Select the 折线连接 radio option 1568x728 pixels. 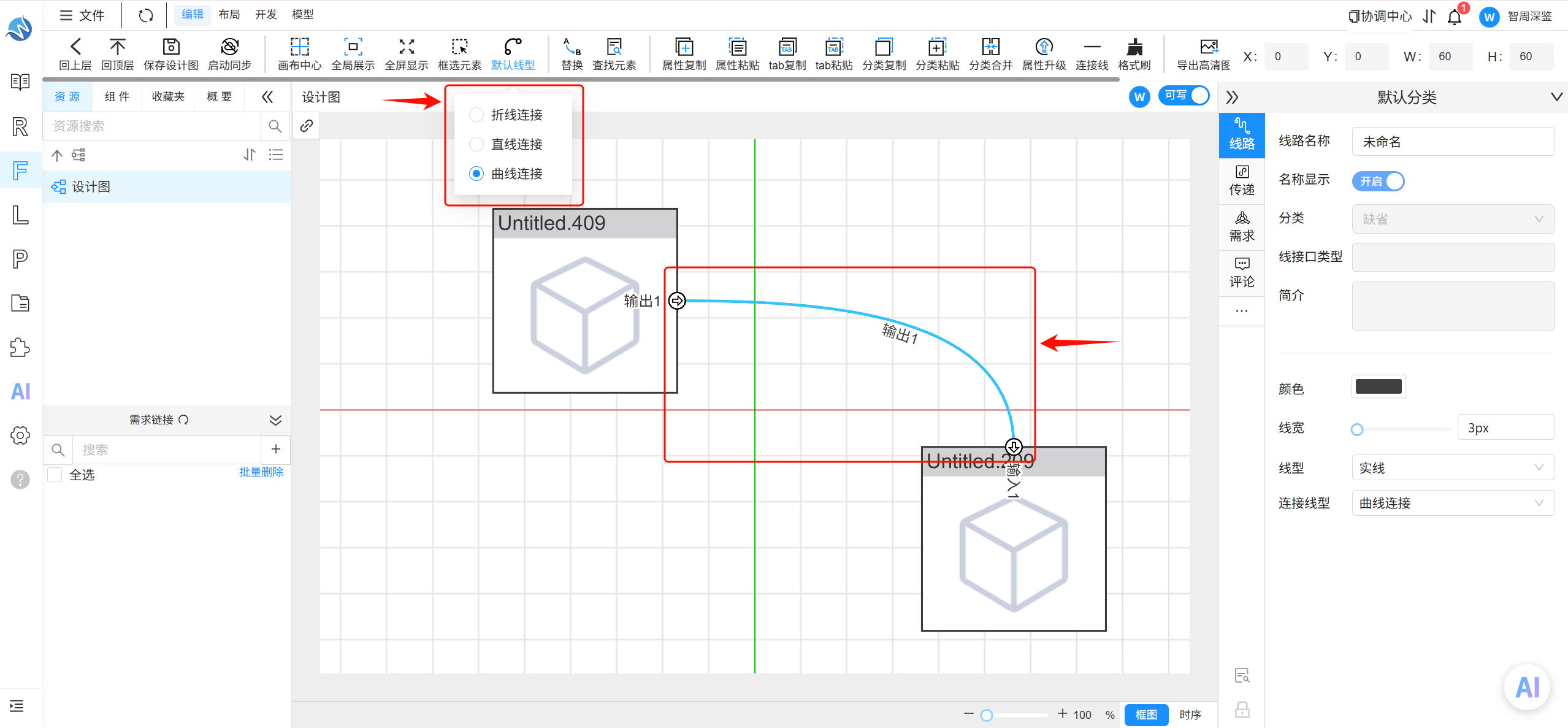pyautogui.click(x=476, y=115)
